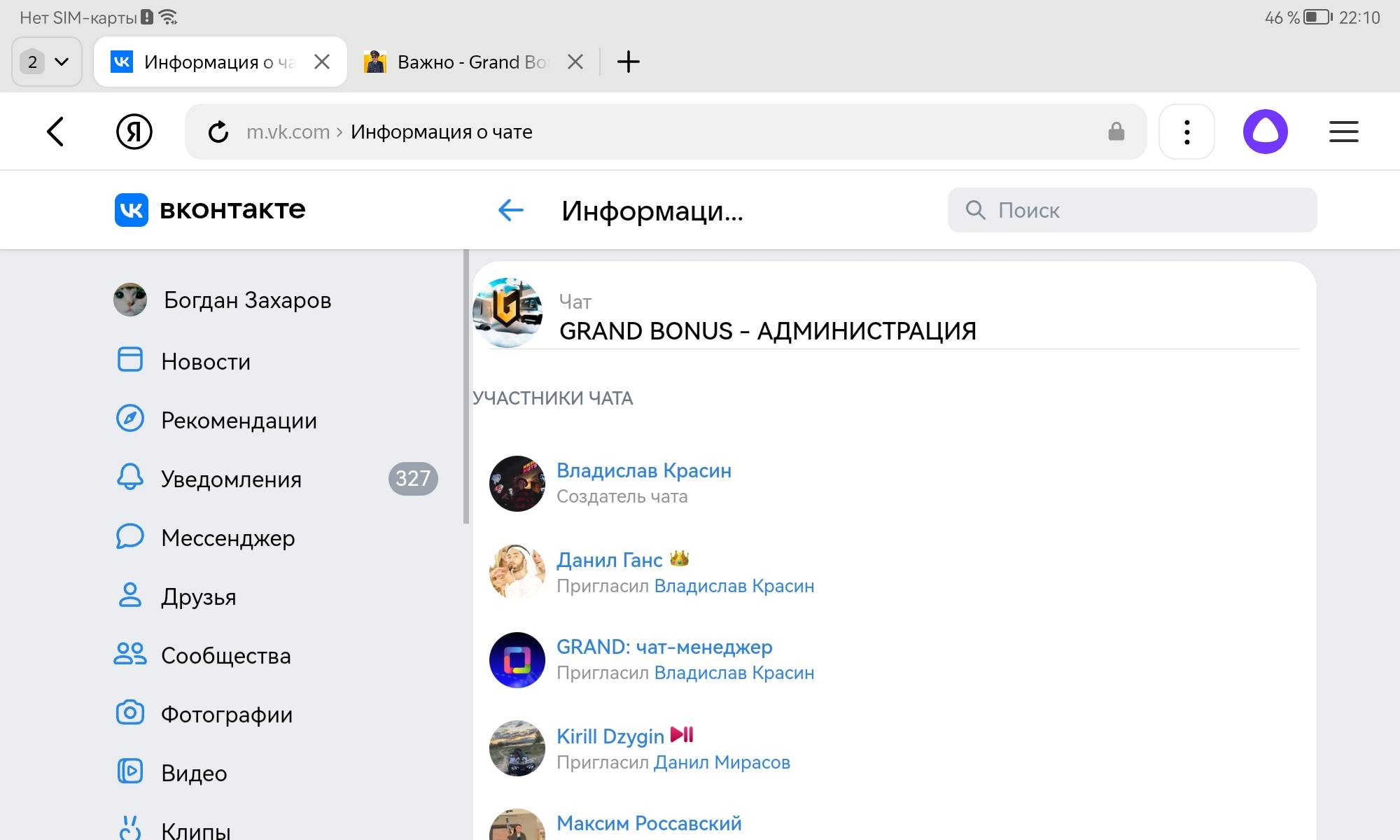The width and height of the screenshot is (1400, 840).
Task: Reload the page using the refresh icon
Action: (218, 132)
